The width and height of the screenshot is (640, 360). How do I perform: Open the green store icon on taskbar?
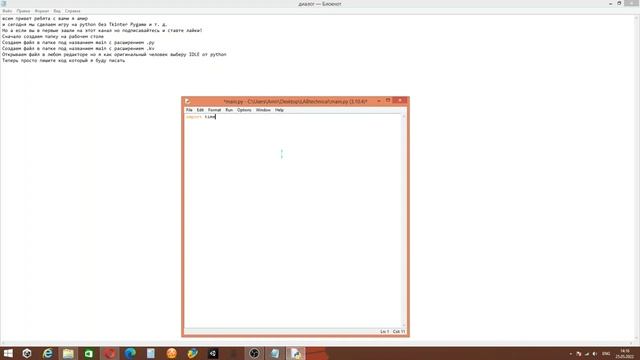[89, 353]
